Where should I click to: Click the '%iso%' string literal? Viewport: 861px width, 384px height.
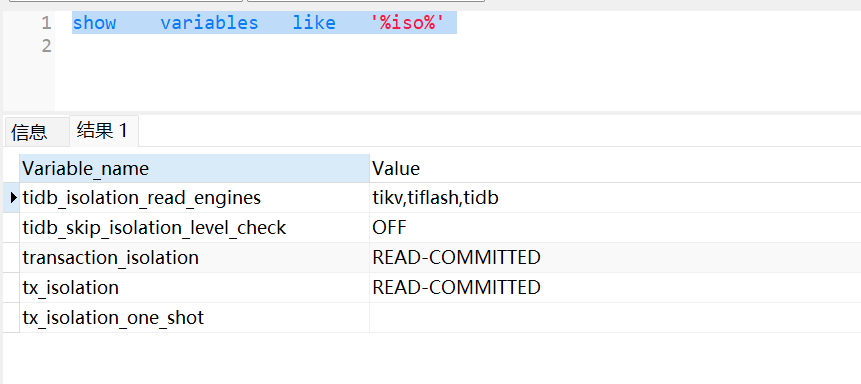[407, 23]
